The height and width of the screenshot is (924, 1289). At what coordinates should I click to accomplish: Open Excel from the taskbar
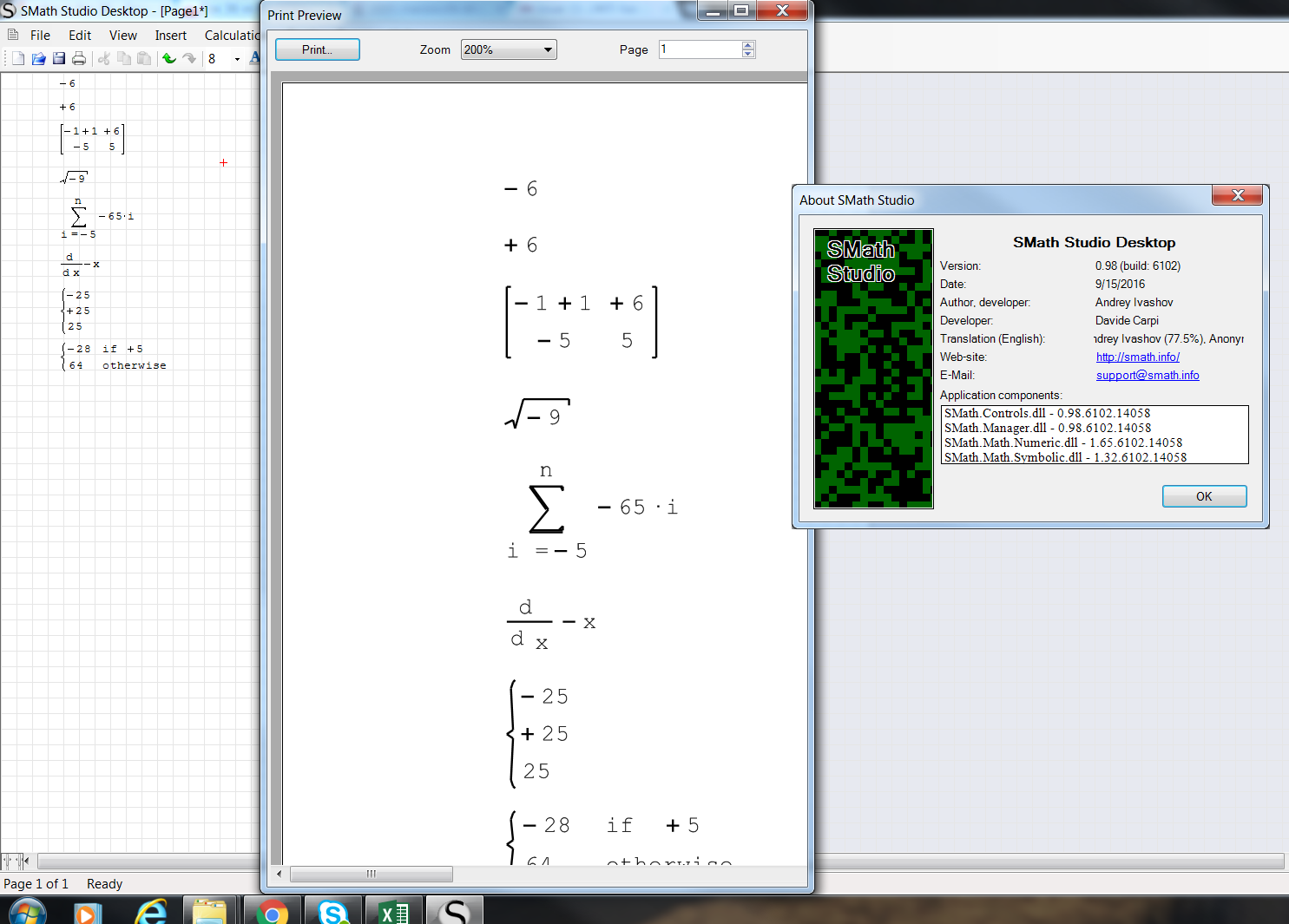[x=394, y=913]
